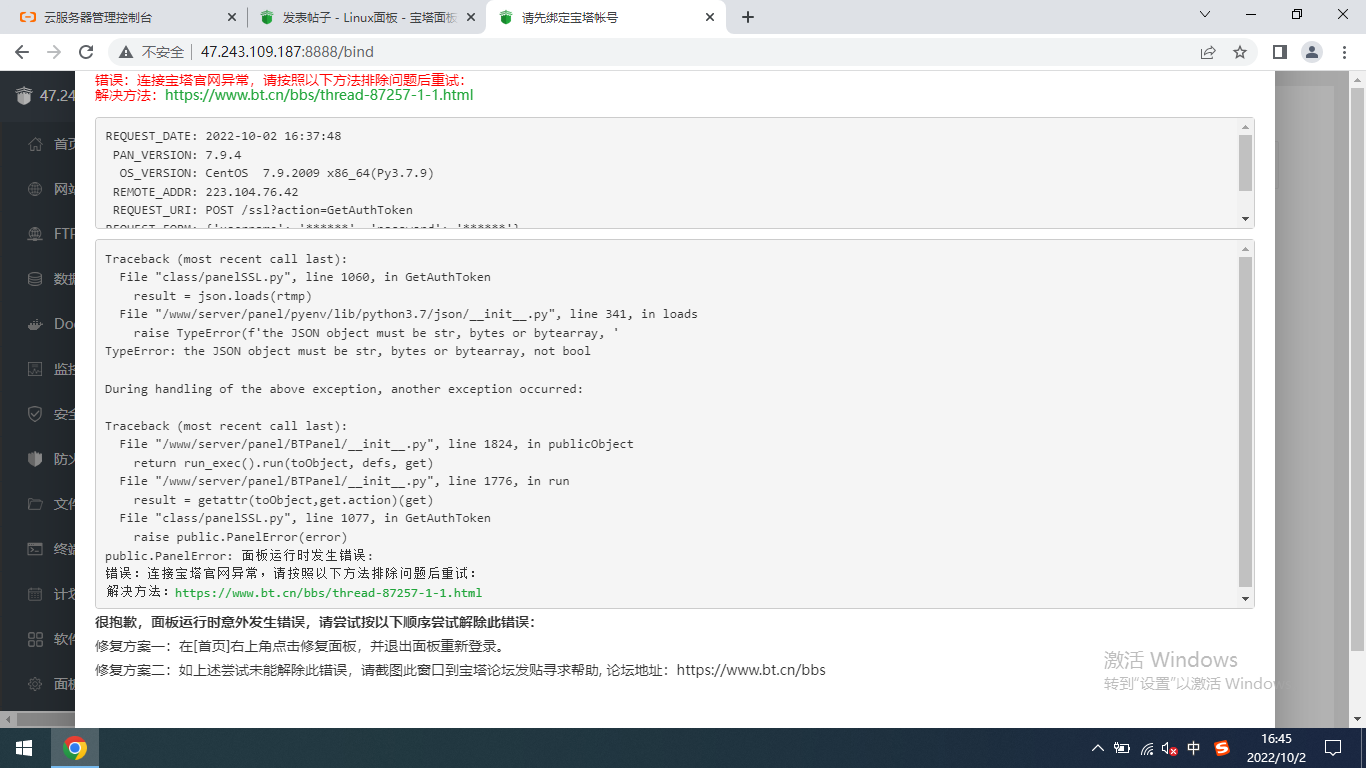Click the horizontal scrollbar left arrow

[x=7, y=719]
